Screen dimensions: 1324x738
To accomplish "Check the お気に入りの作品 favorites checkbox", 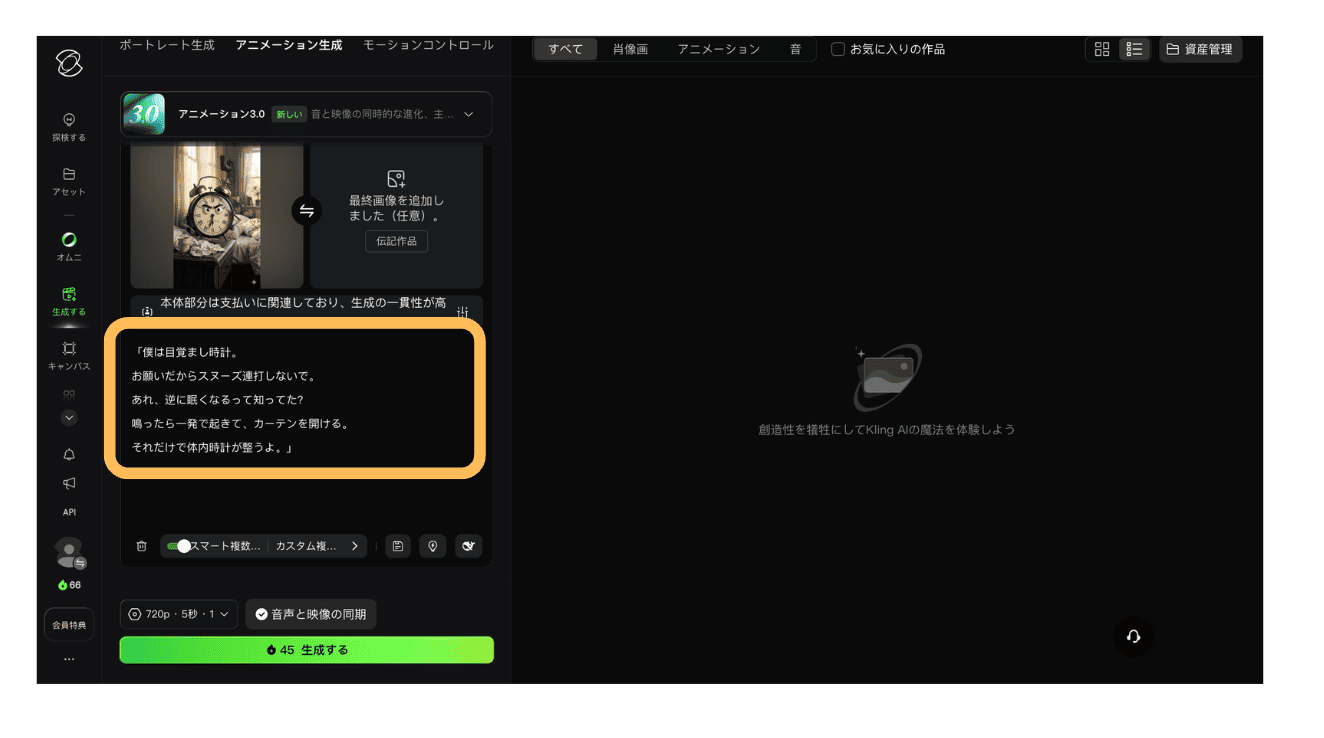I will (838, 49).
